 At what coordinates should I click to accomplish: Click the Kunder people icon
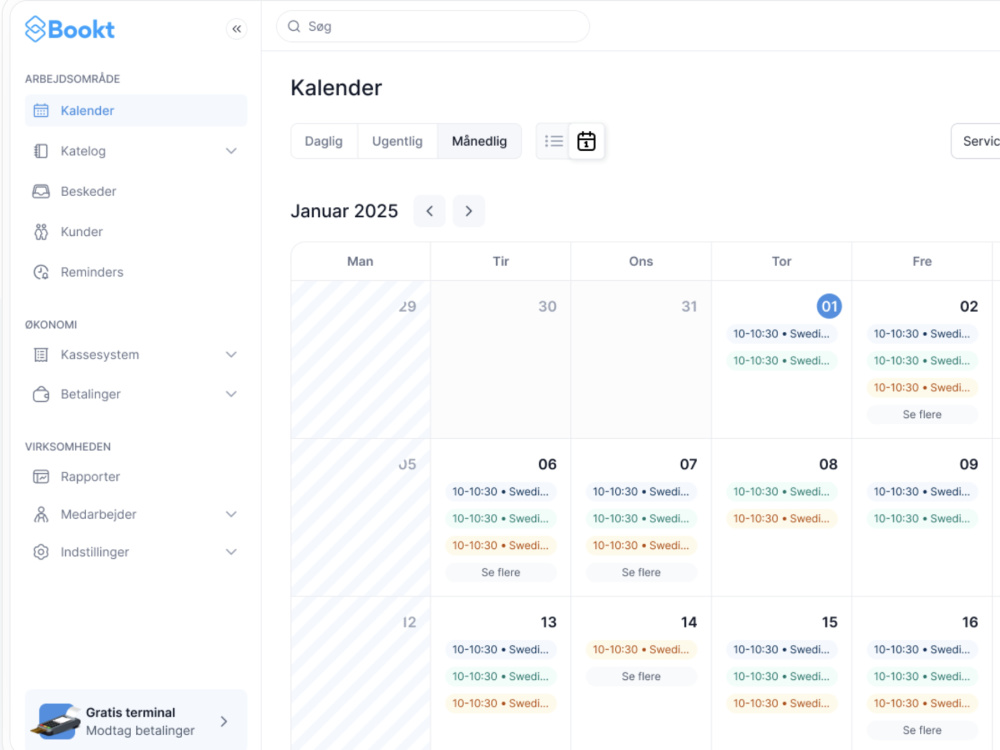(41, 232)
